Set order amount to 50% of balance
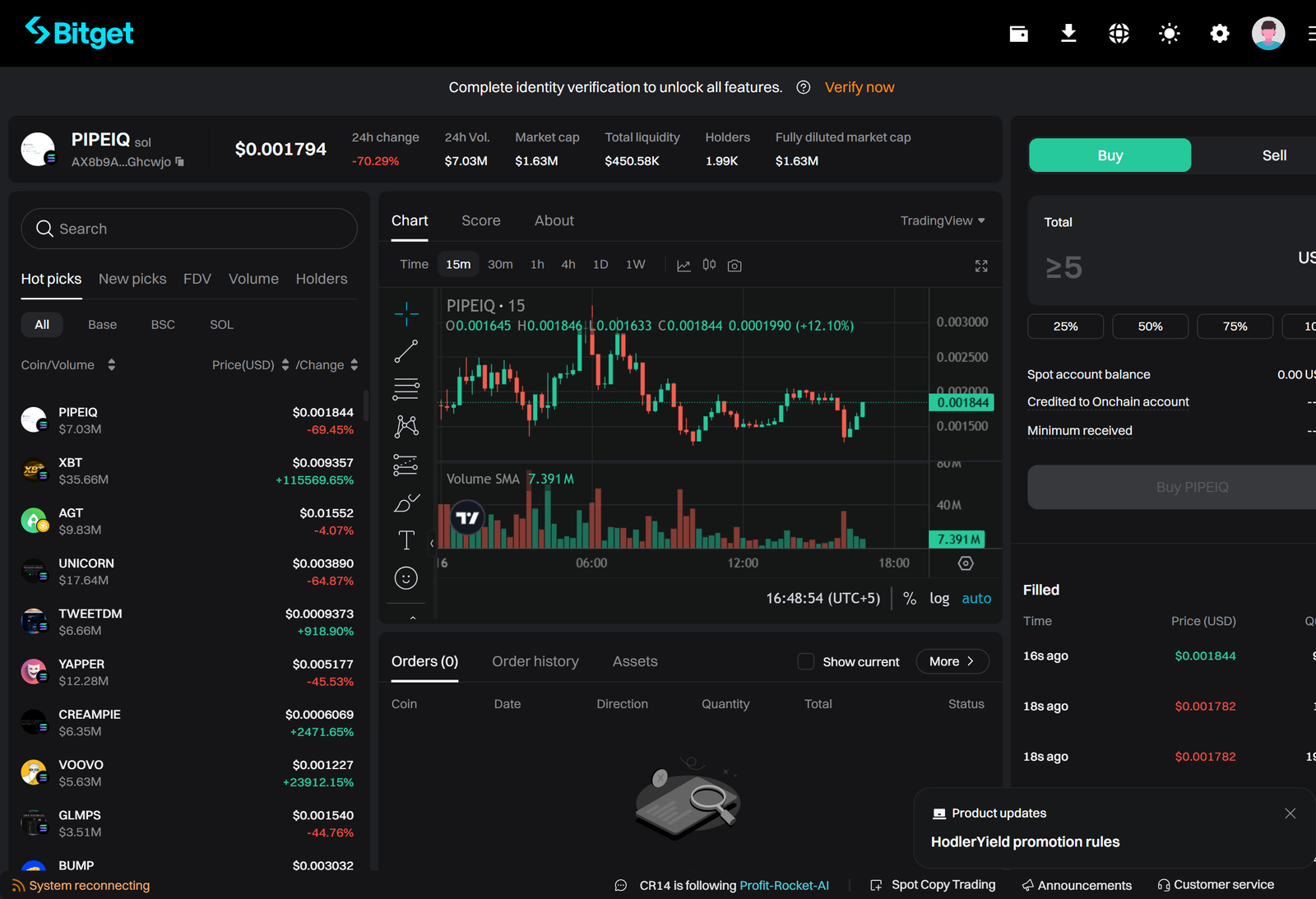Image resolution: width=1316 pixels, height=899 pixels. (x=1150, y=327)
